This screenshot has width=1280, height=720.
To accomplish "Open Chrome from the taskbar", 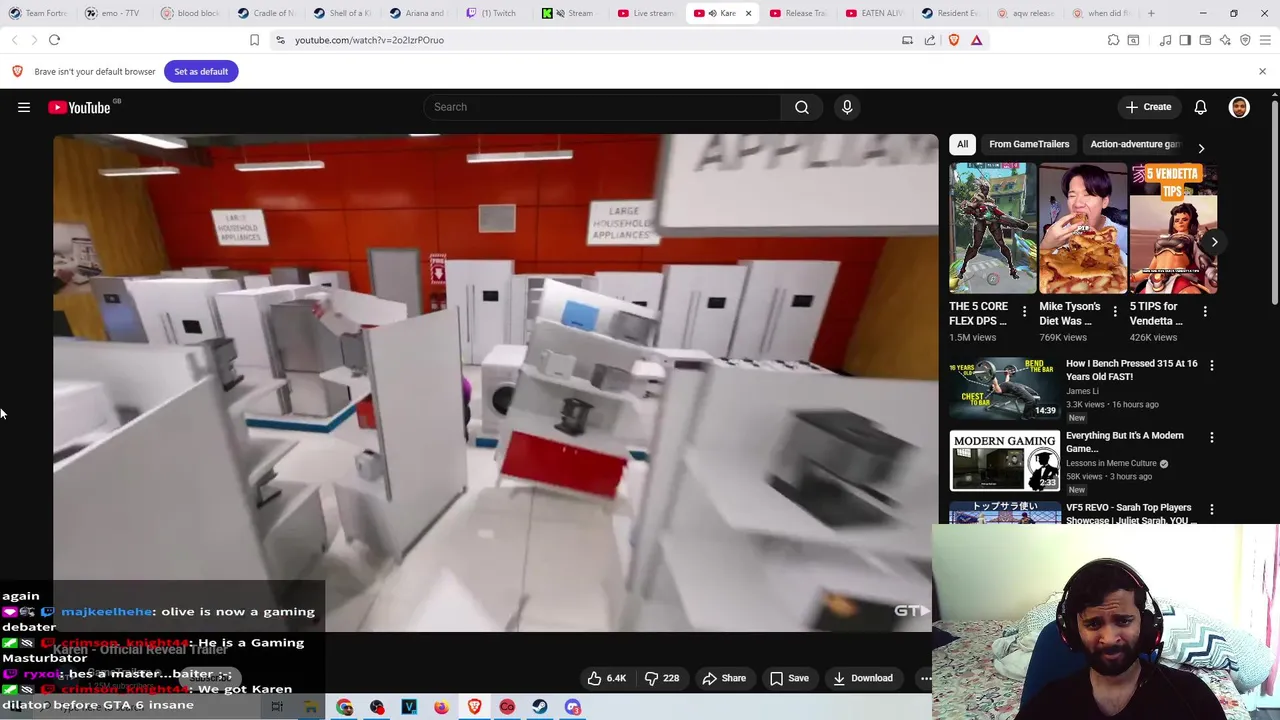I will 344,707.
